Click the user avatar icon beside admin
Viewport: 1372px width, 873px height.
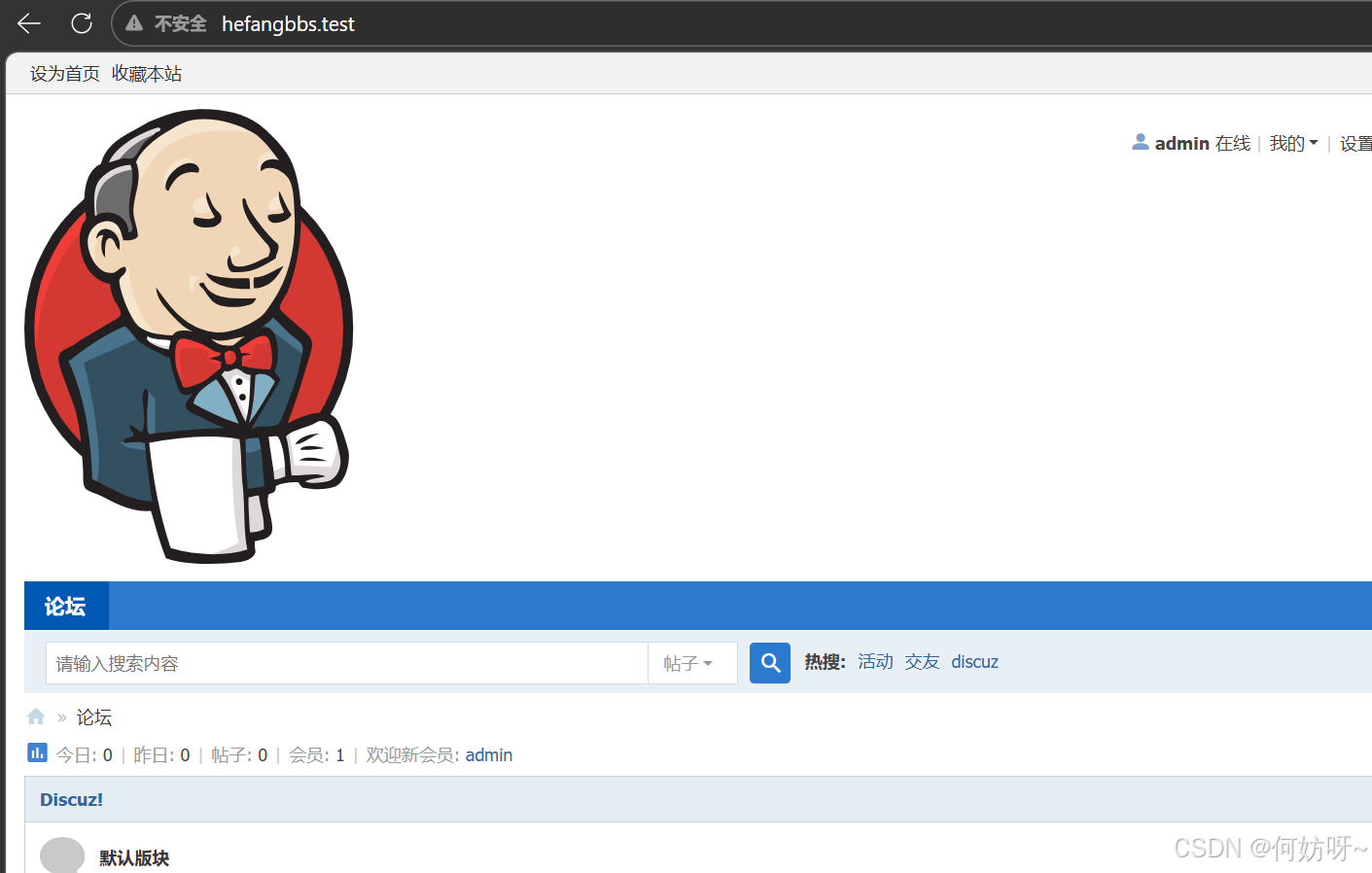(1141, 142)
